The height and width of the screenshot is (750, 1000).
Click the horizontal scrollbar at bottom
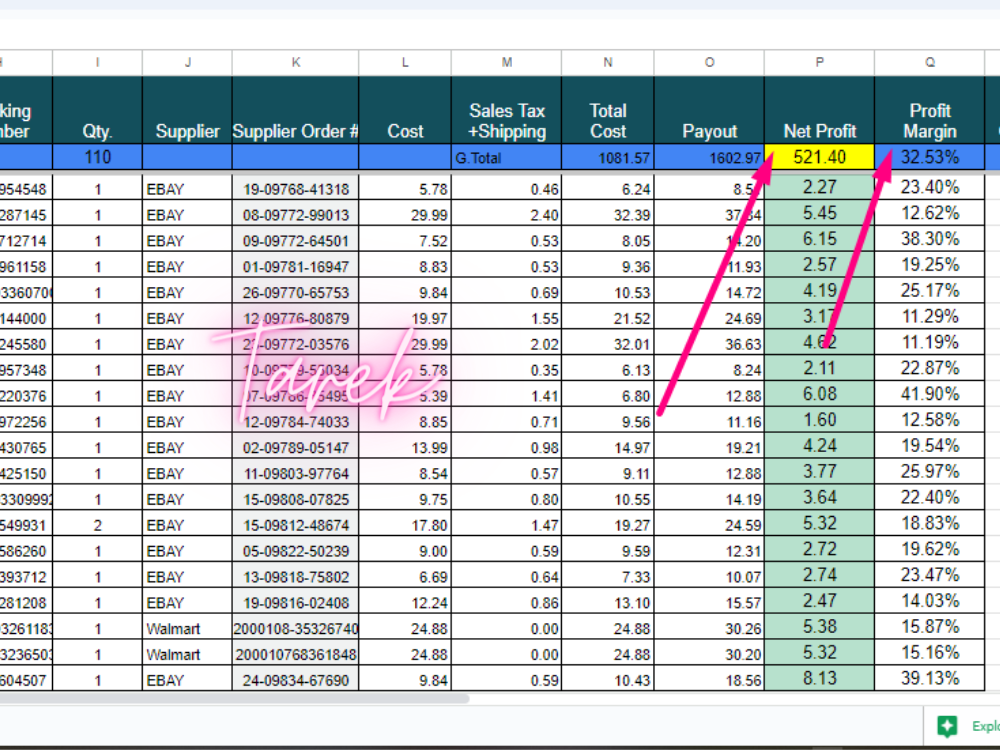[234, 698]
